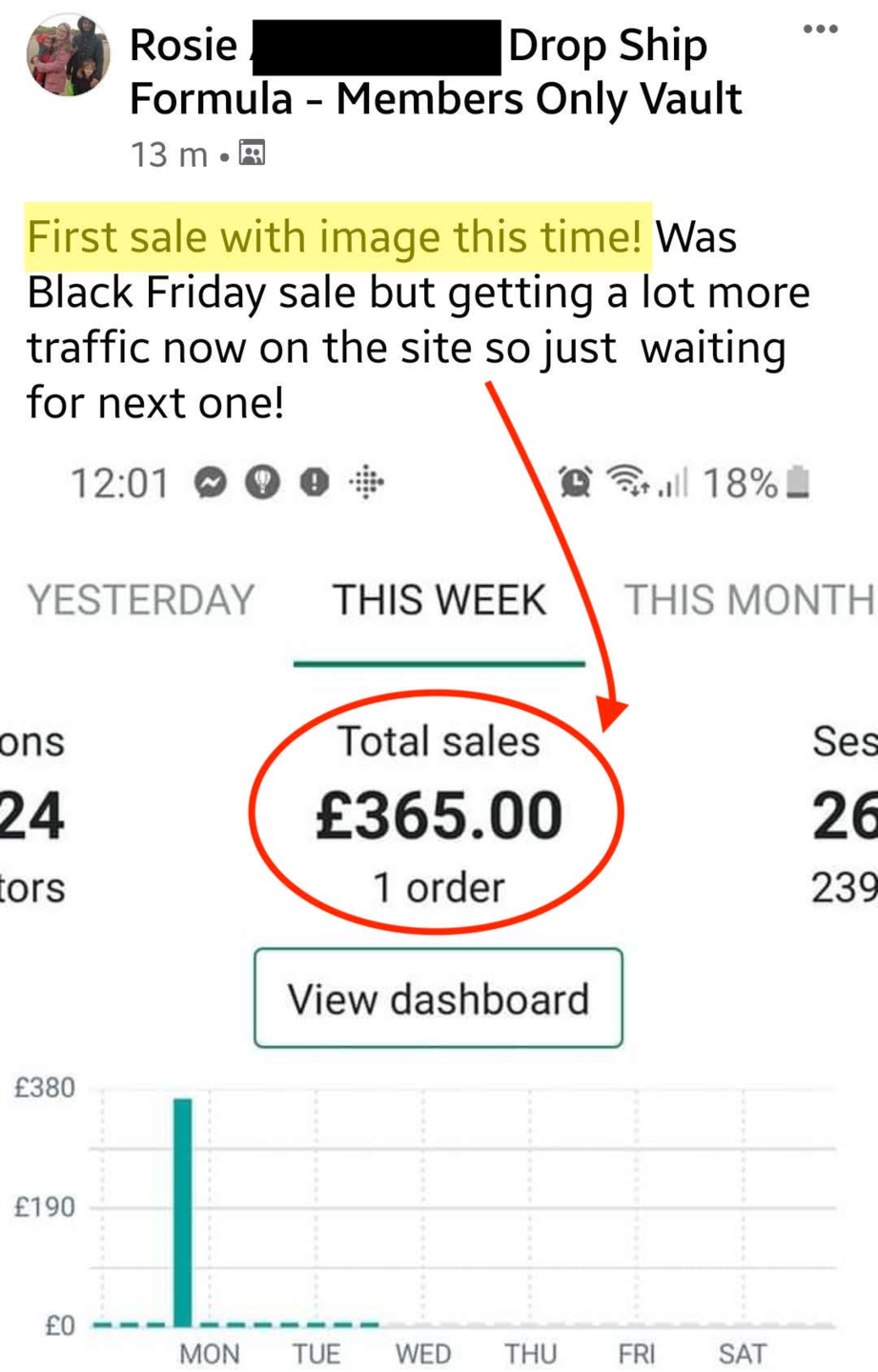
Task: Tap the exclamation alert notification icon
Action: tap(315, 483)
